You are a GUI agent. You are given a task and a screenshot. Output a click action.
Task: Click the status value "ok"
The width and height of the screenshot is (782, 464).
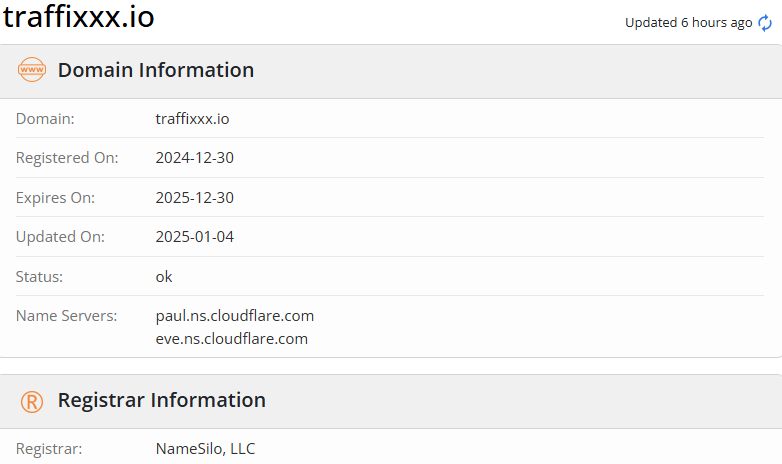pyautogui.click(x=164, y=276)
